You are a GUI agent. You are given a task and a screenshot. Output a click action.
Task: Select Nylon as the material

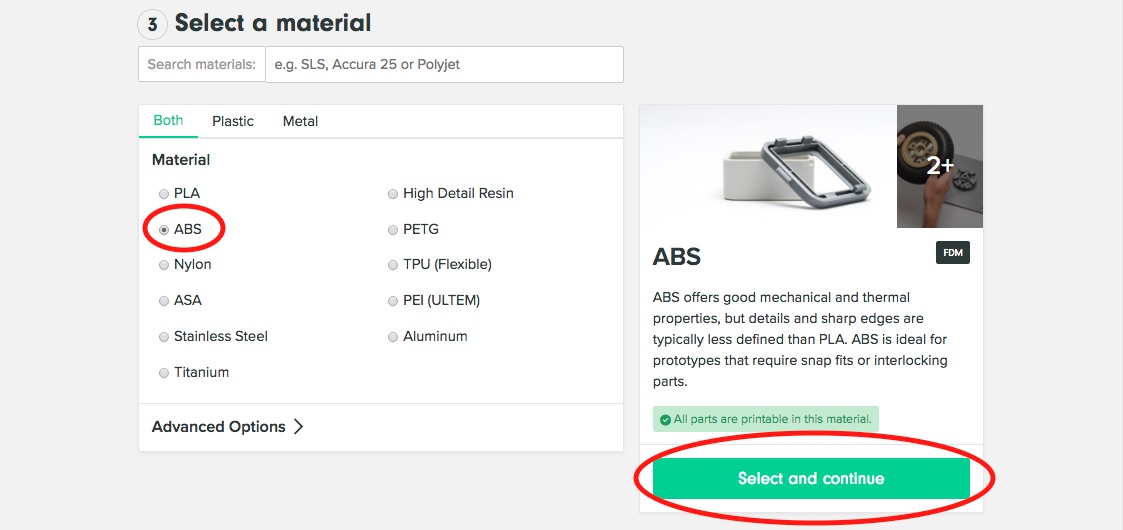pos(164,265)
